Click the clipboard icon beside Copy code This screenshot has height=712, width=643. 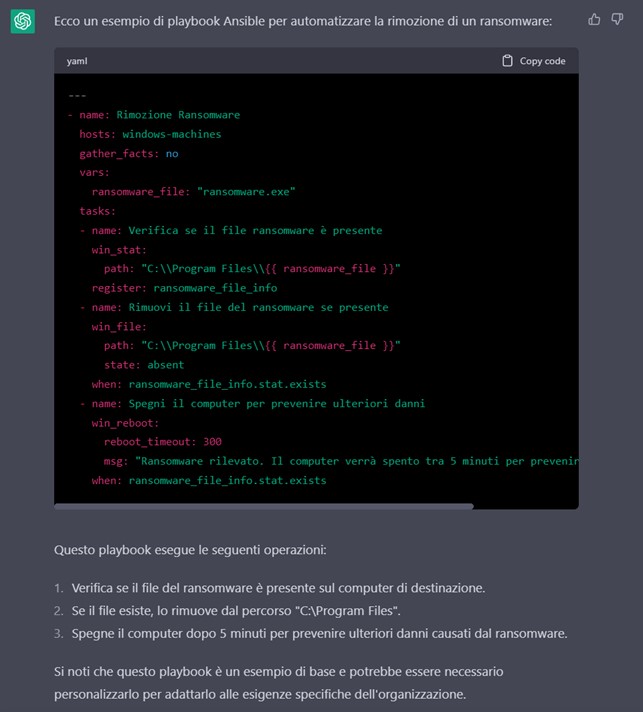[507, 61]
